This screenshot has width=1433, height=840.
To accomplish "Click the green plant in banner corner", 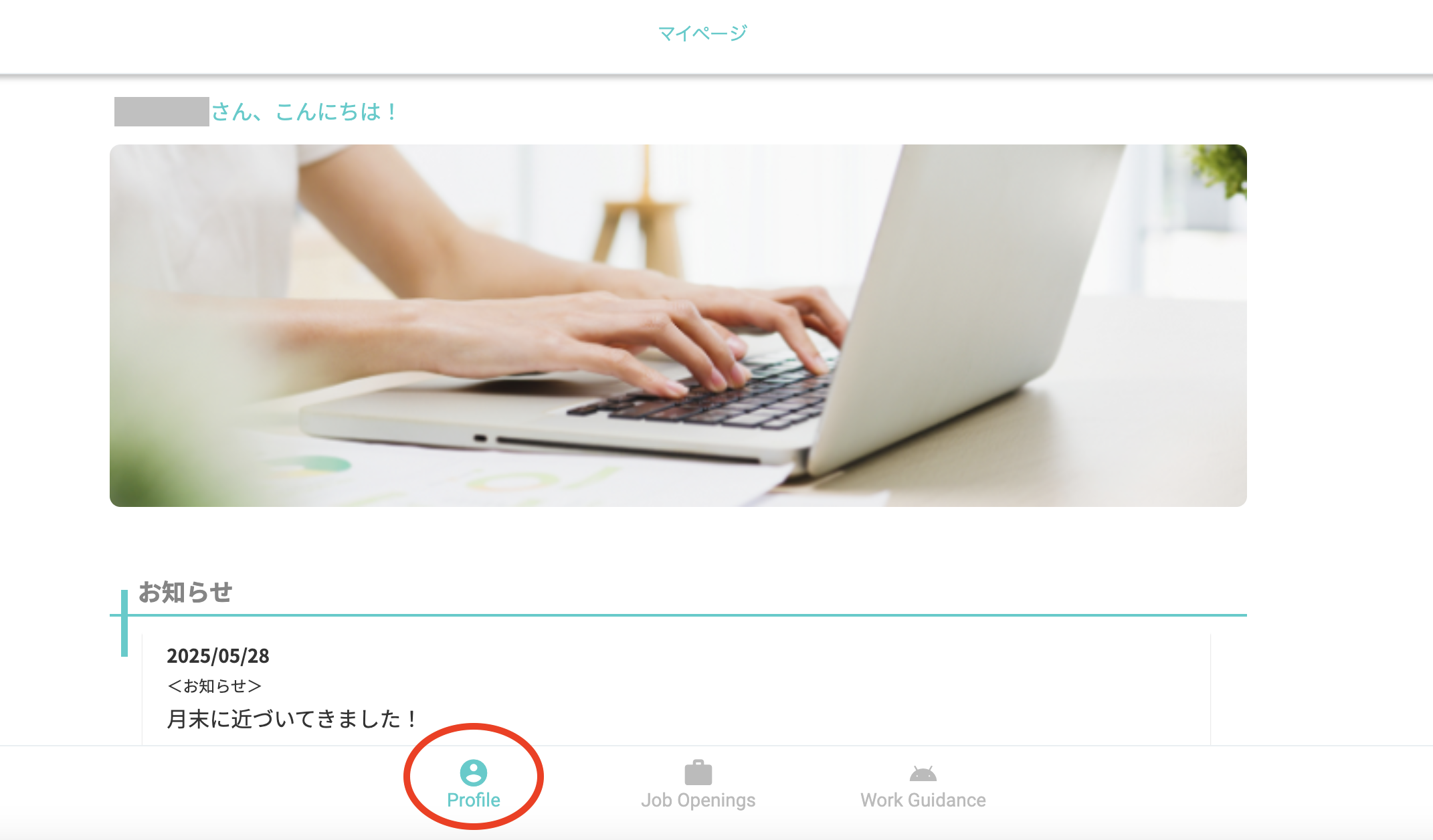I will [x=1220, y=170].
